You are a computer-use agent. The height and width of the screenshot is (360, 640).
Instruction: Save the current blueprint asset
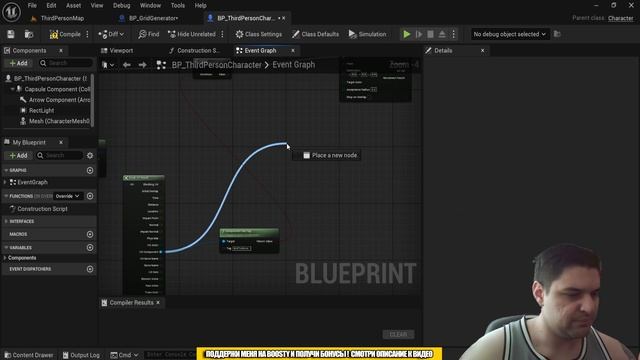click(11, 34)
